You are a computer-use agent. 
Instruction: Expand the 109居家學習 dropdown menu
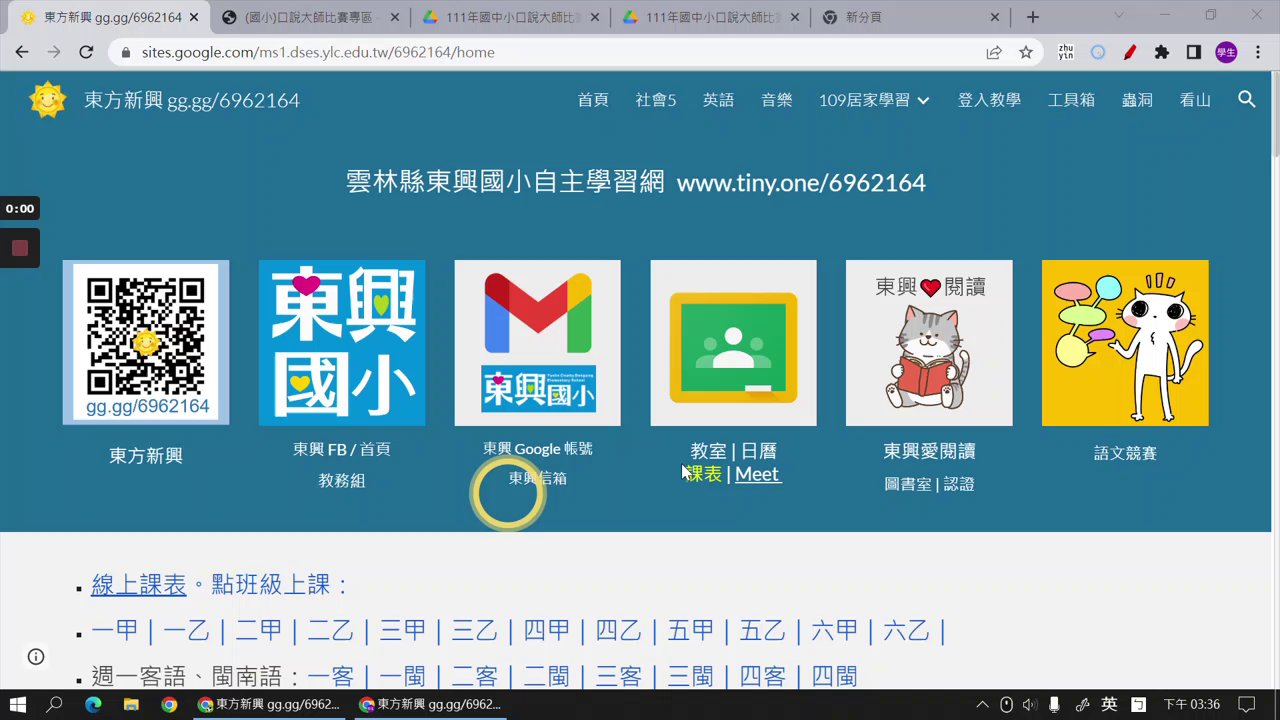pos(874,100)
